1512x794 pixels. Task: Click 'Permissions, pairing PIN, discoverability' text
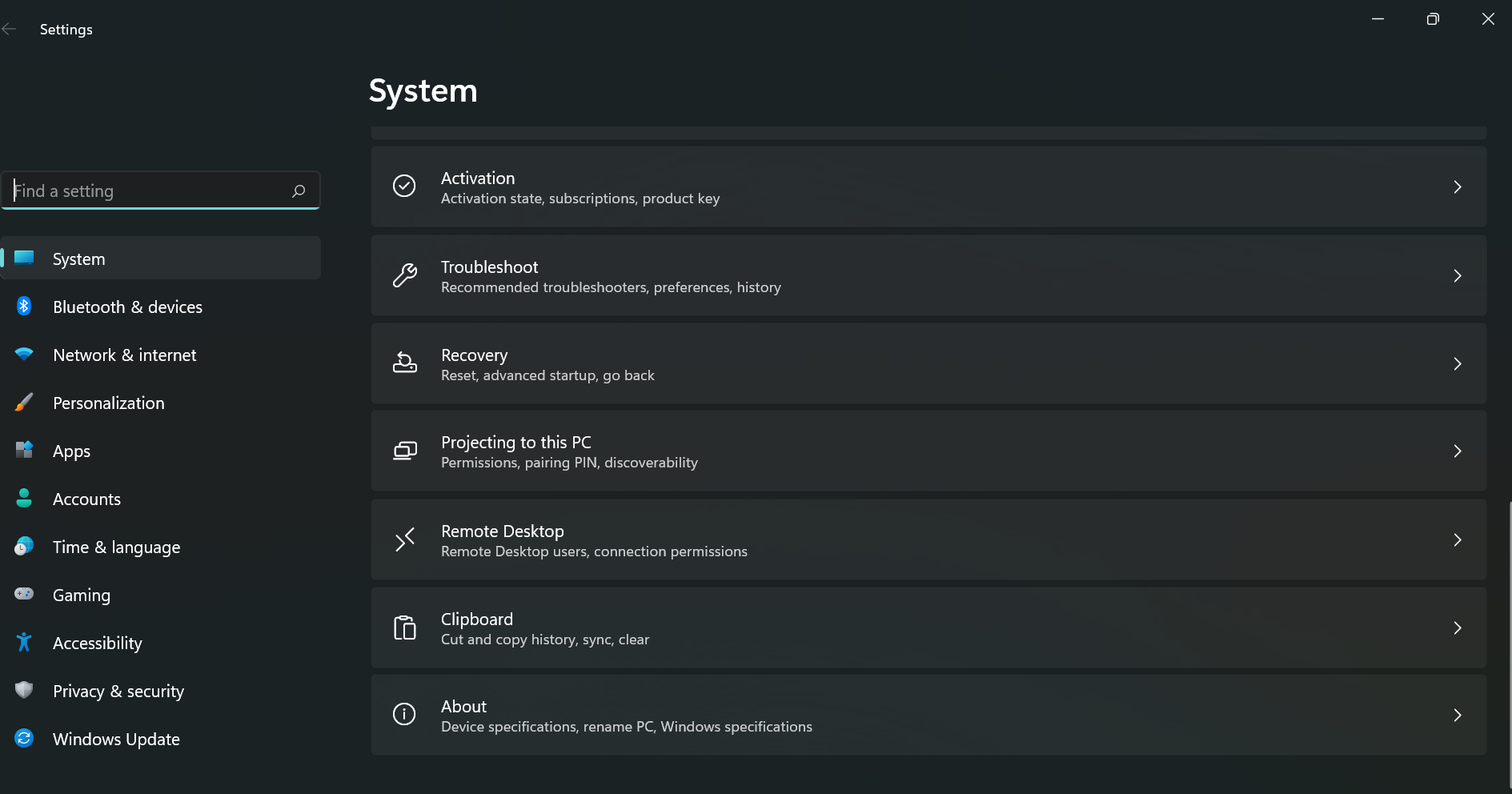[569, 463]
